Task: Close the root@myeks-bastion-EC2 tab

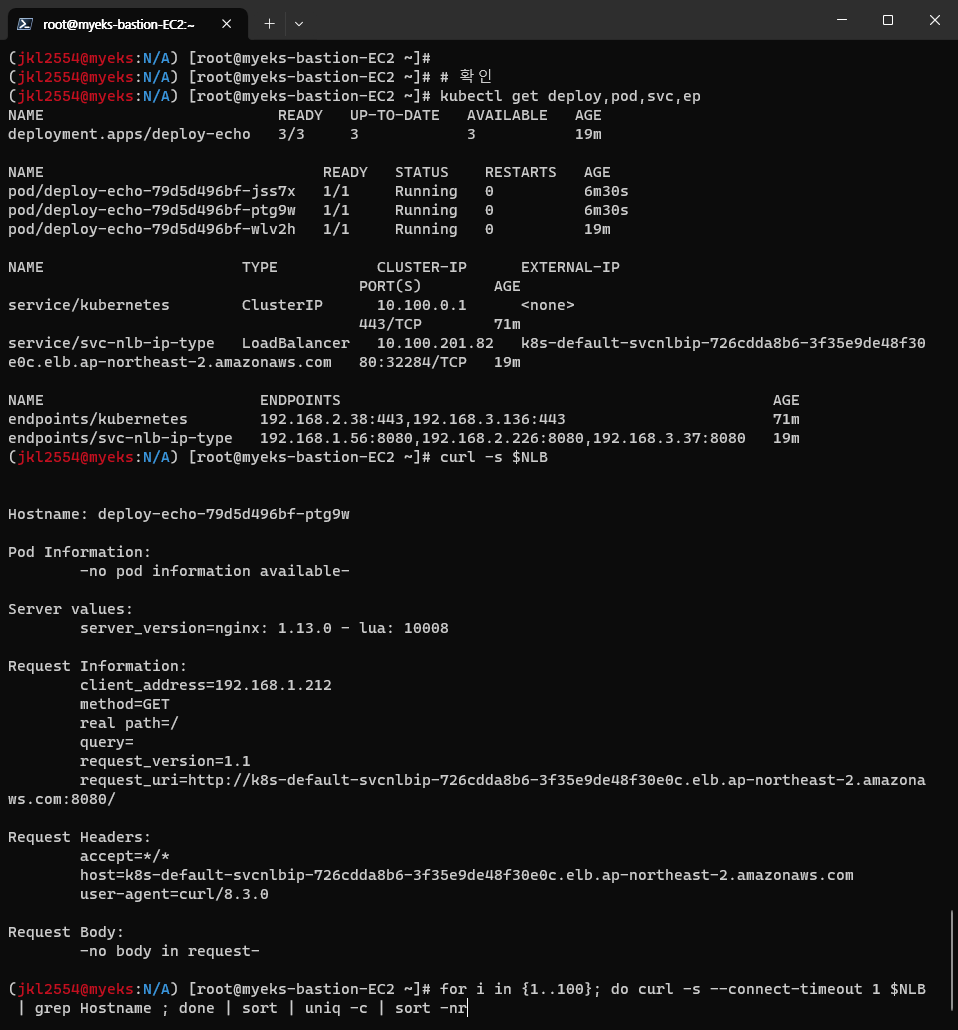Action: coord(227,24)
